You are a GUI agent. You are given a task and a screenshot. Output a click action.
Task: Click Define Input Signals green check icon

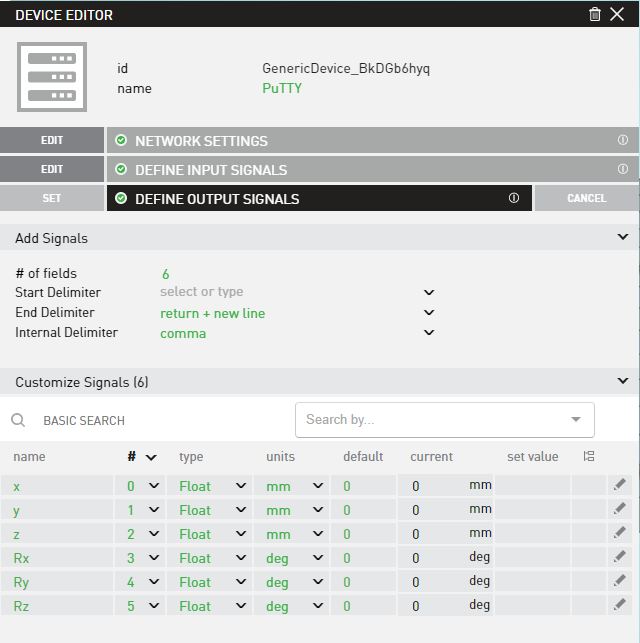coord(121,169)
